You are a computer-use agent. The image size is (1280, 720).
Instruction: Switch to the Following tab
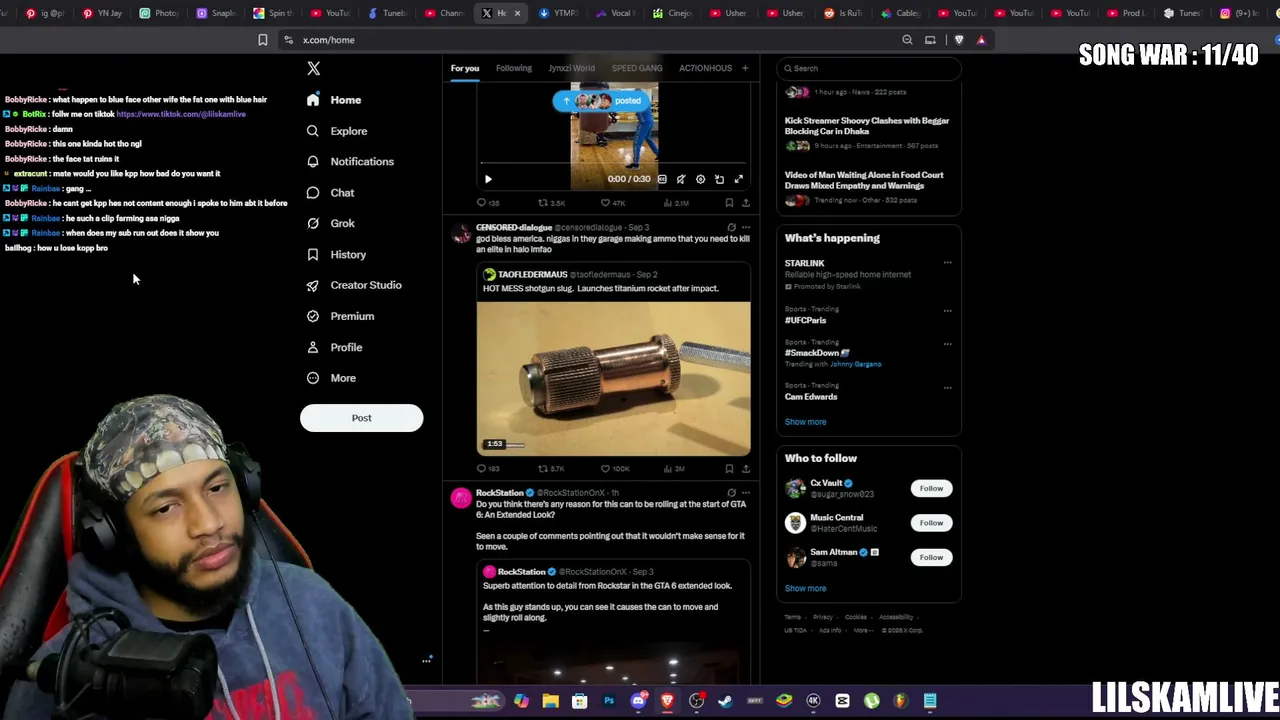(514, 68)
